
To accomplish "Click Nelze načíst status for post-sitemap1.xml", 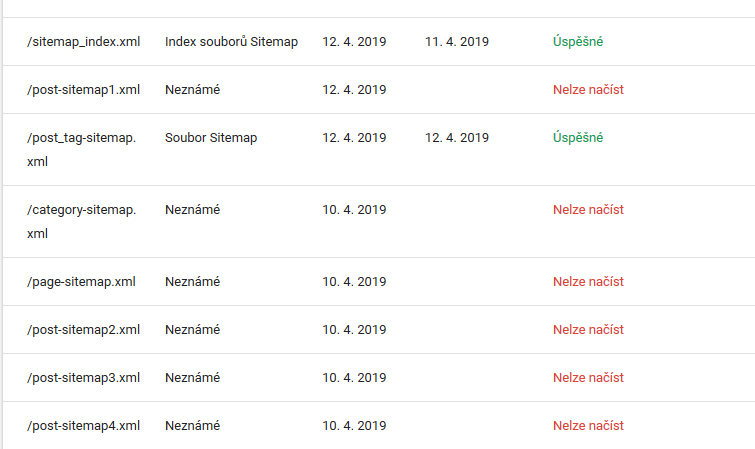I will [x=588, y=90].
